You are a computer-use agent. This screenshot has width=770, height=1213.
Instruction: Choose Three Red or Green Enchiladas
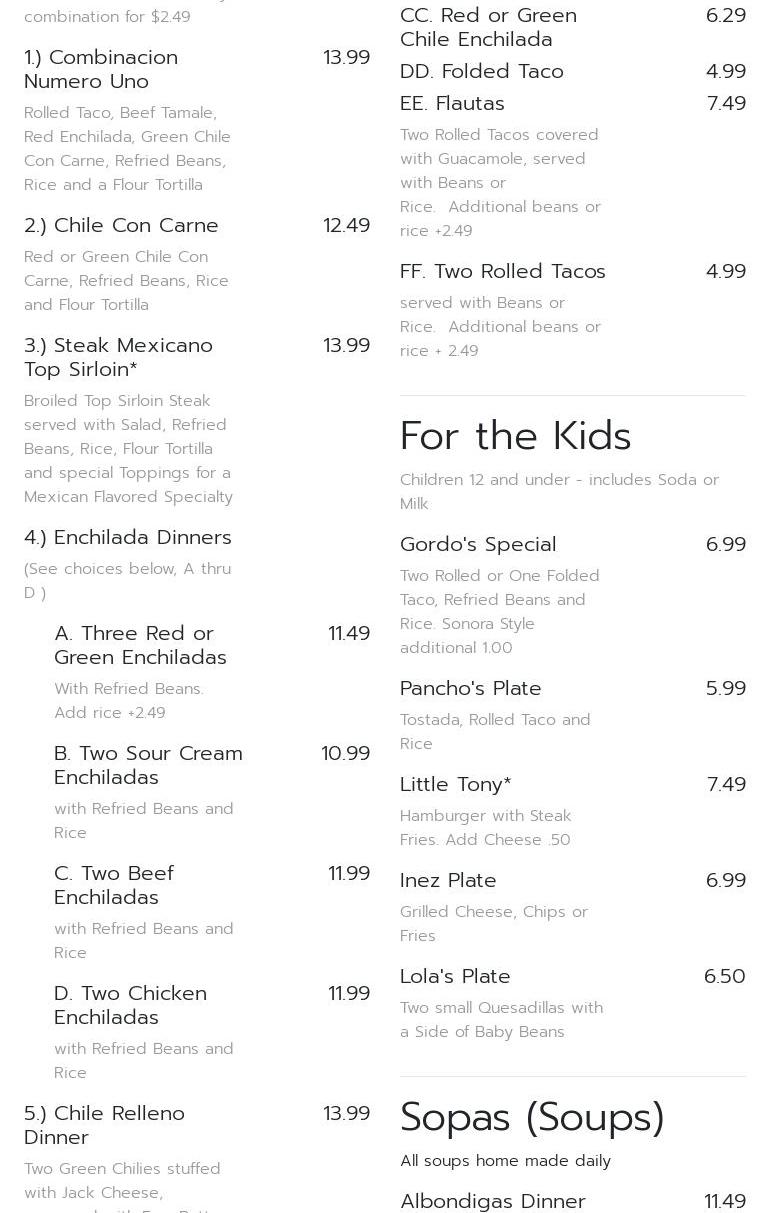point(140,645)
